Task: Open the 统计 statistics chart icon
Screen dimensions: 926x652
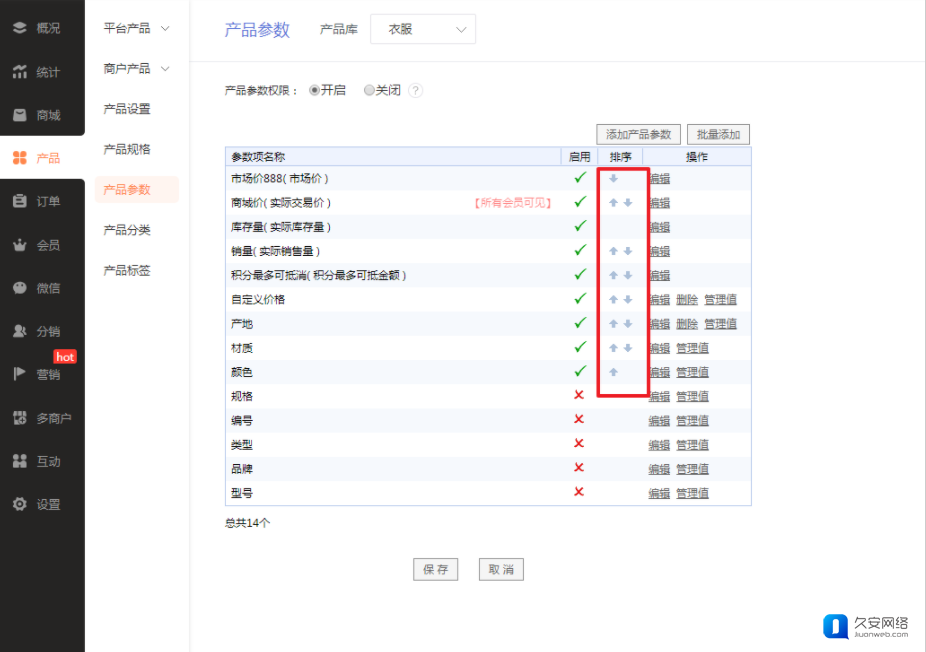Action: pos(19,72)
